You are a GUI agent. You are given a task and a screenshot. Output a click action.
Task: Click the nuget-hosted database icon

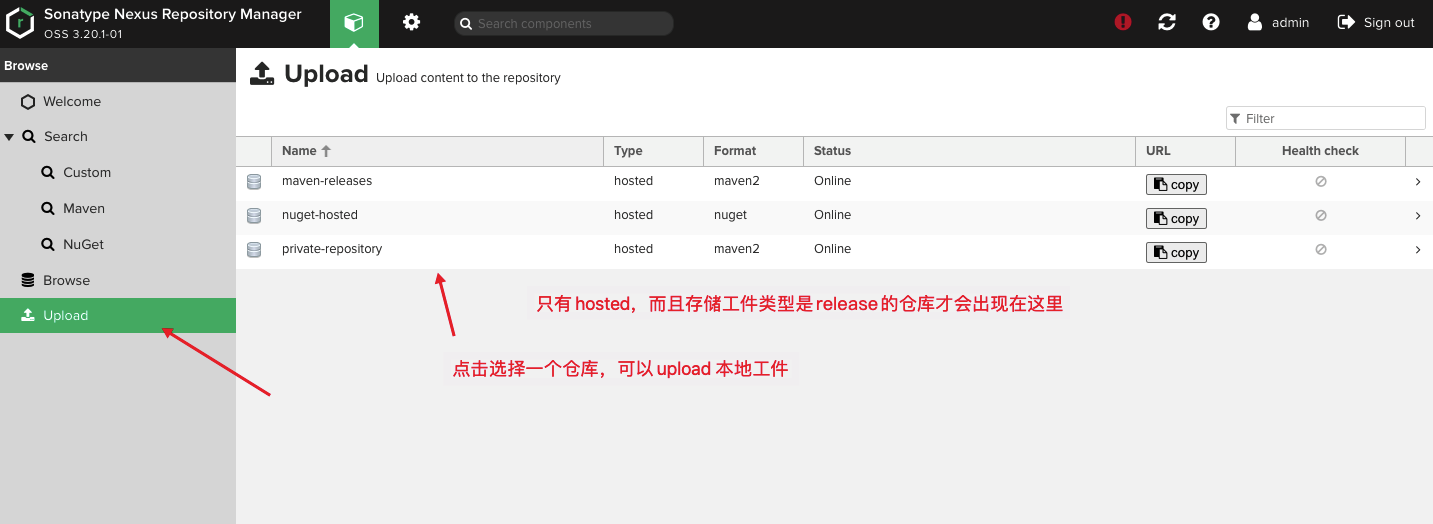click(254, 216)
